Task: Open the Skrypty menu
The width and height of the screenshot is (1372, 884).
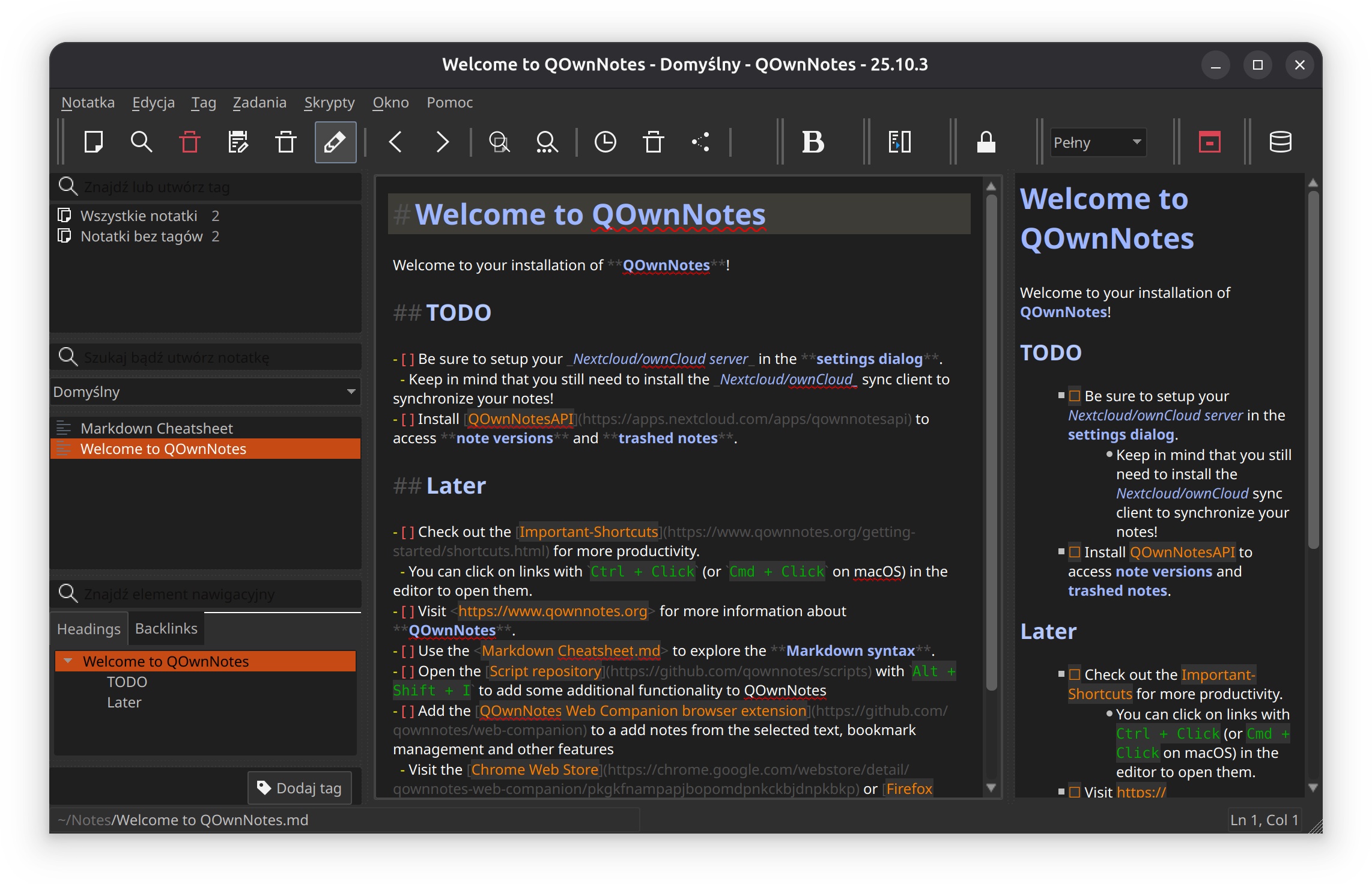Action: point(329,103)
